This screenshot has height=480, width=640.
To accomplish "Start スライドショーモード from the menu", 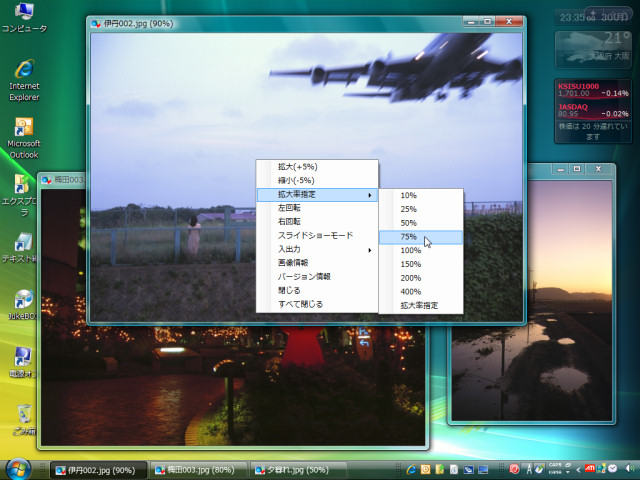I will pyautogui.click(x=315, y=236).
